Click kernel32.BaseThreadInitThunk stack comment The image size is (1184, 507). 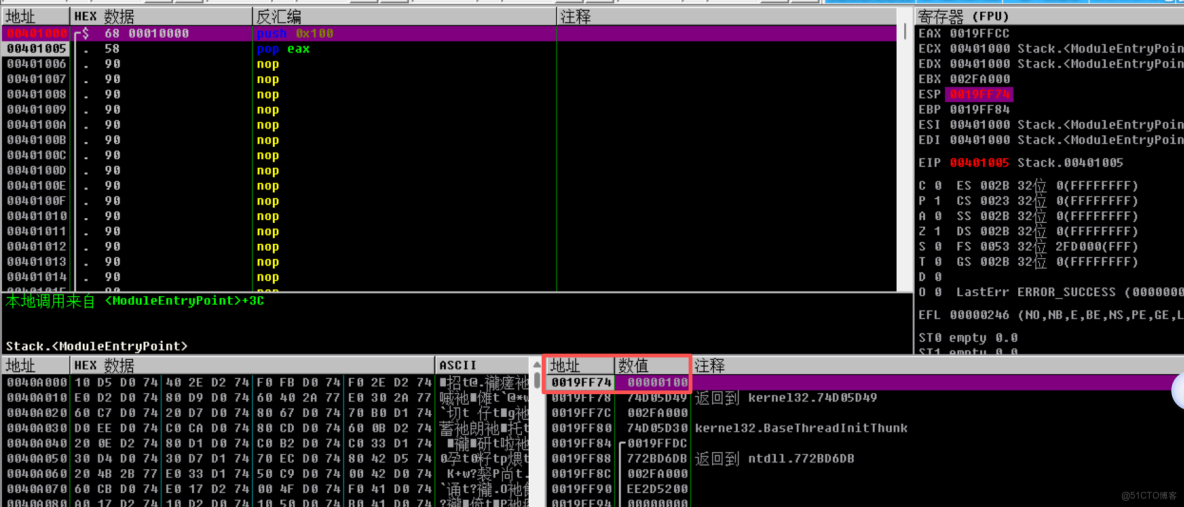(801, 428)
